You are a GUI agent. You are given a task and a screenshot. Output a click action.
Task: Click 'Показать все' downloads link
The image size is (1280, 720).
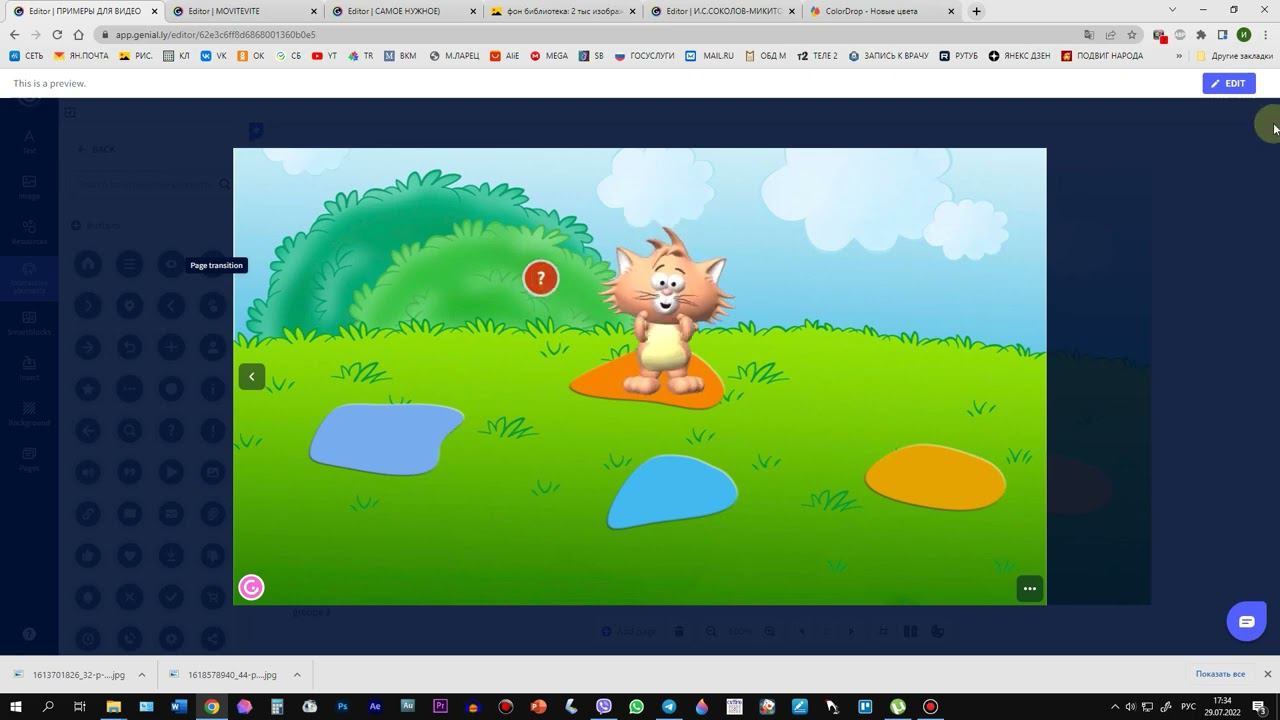tap(1220, 674)
